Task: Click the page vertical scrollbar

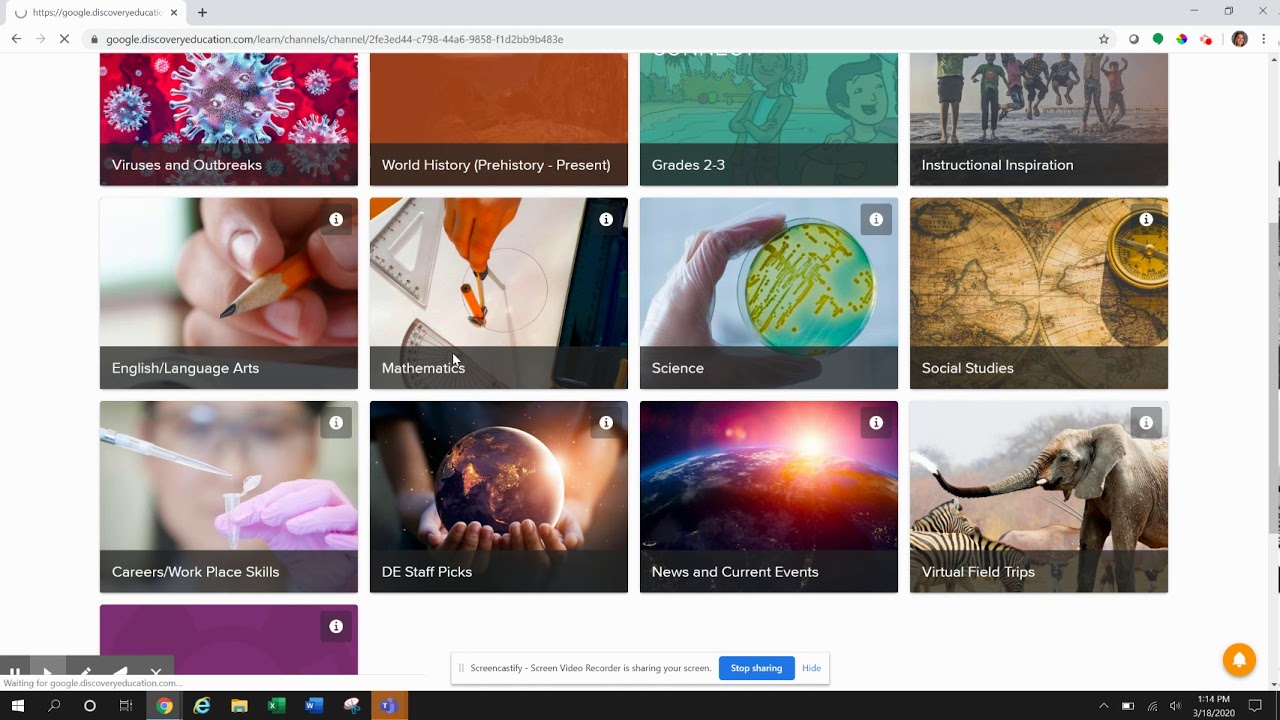Action: tap(1274, 380)
